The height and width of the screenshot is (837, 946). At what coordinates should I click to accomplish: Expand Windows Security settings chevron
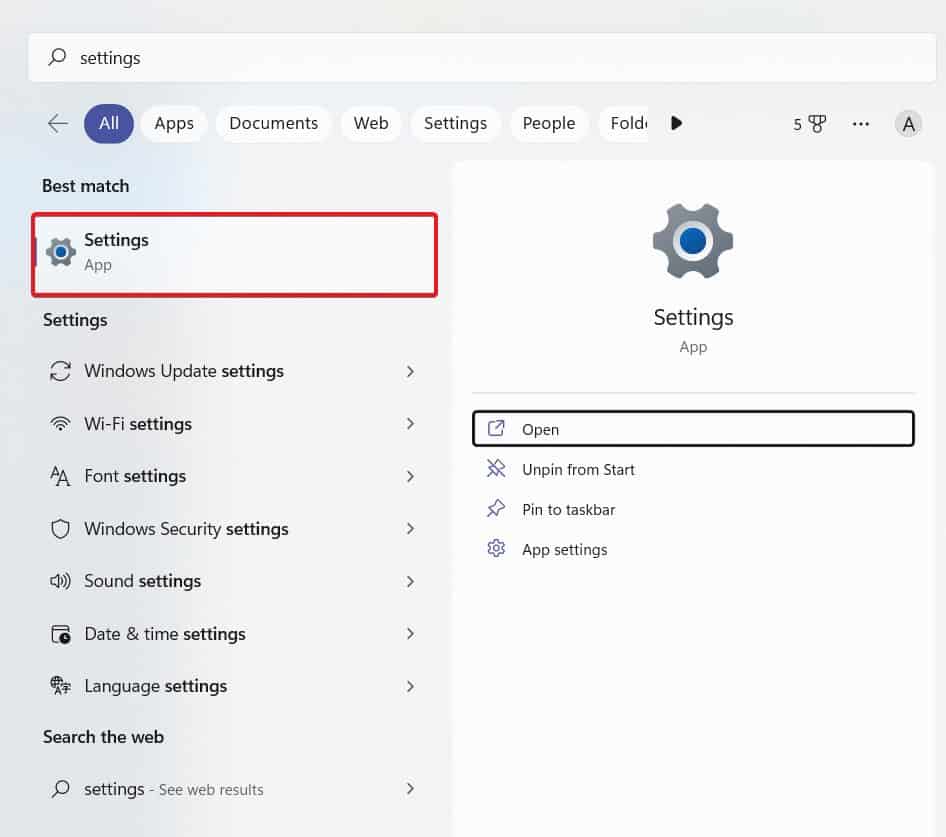pyautogui.click(x=410, y=529)
